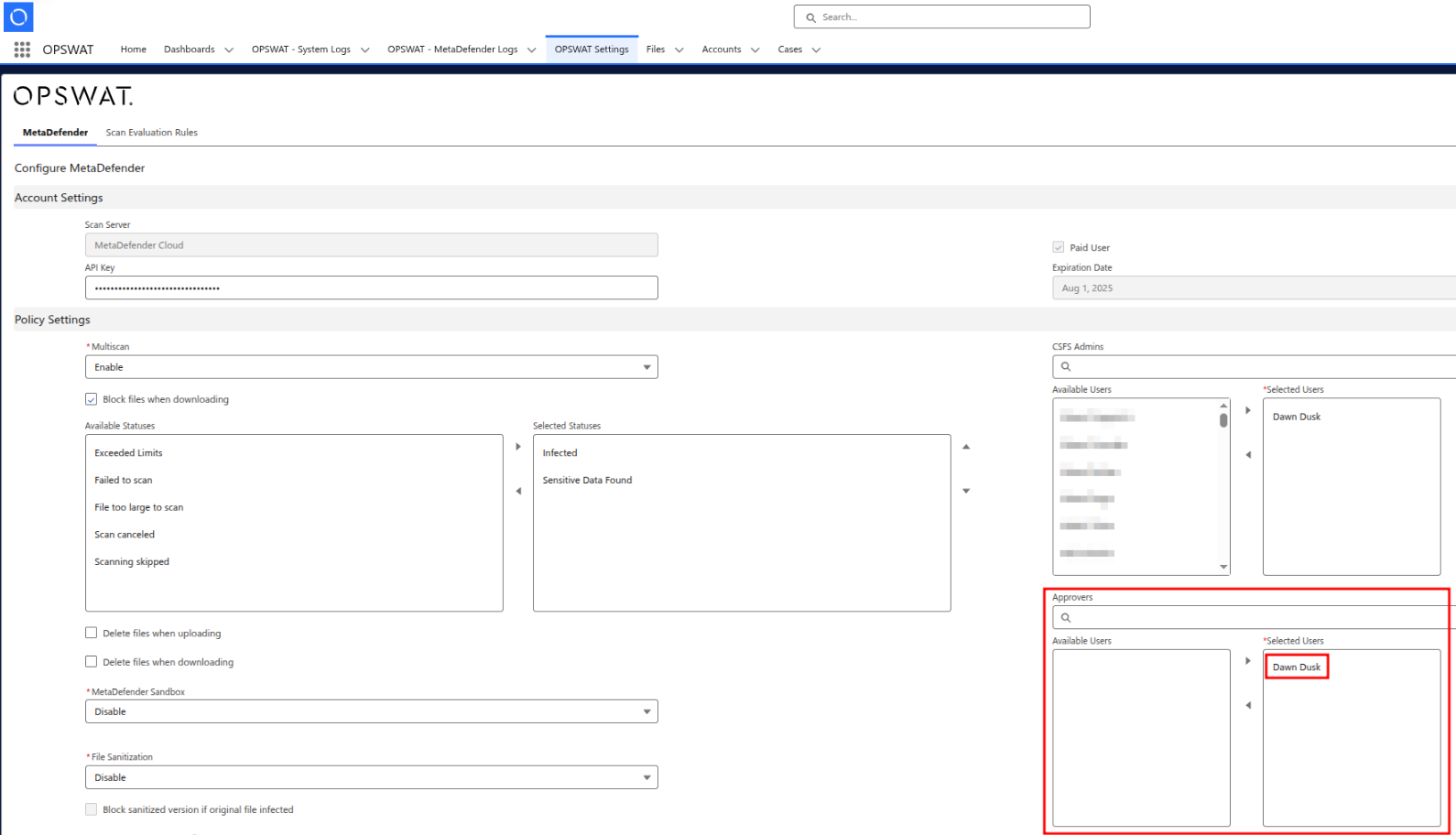Move selected status down in order
This screenshot has width=1456, height=835.
(966, 491)
